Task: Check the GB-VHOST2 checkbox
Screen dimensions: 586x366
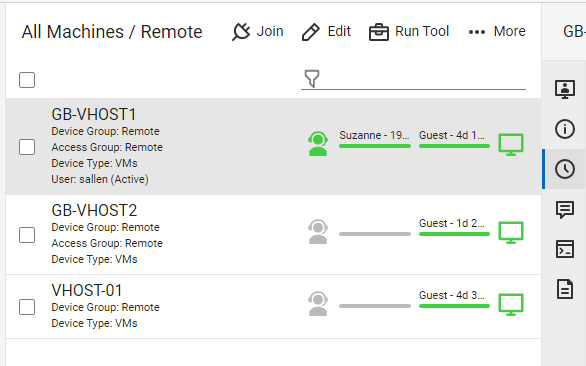Action: click(x=27, y=235)
